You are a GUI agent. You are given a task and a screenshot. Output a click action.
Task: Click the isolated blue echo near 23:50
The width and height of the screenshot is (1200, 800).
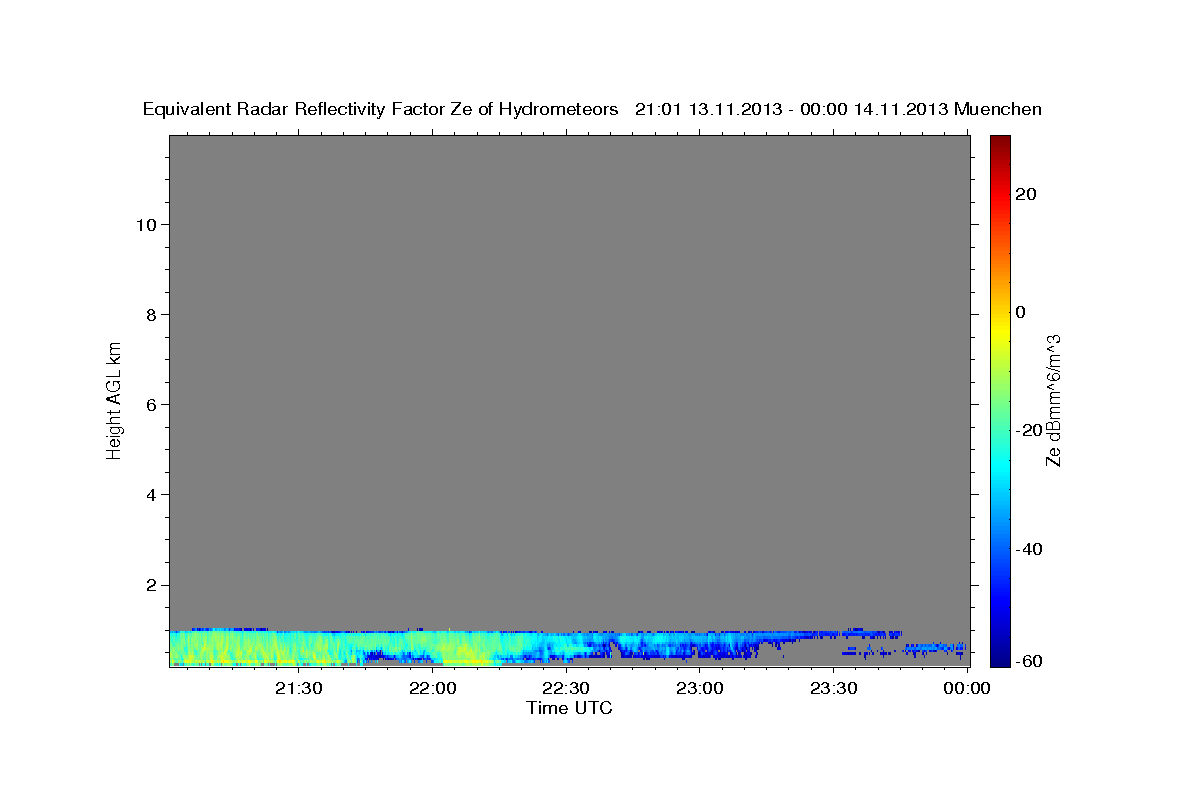[x=935, y=647]
